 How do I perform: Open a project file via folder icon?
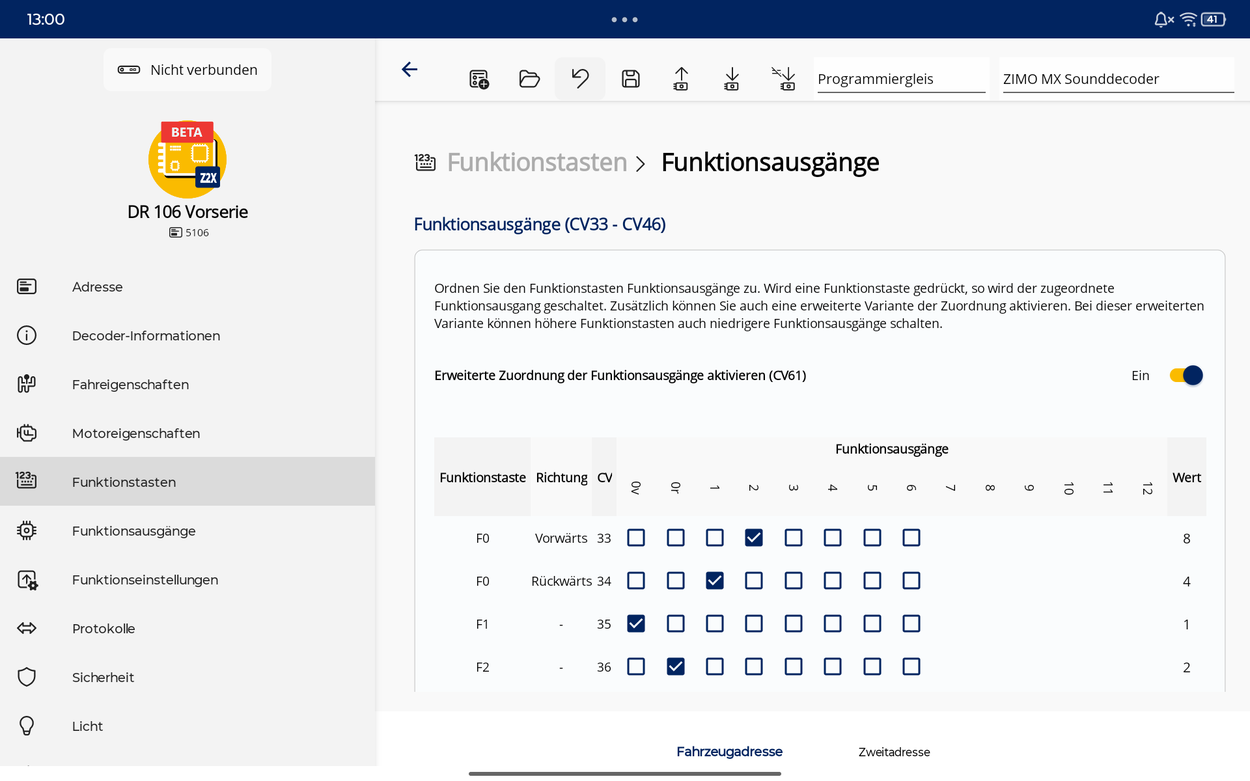(529, 79)
